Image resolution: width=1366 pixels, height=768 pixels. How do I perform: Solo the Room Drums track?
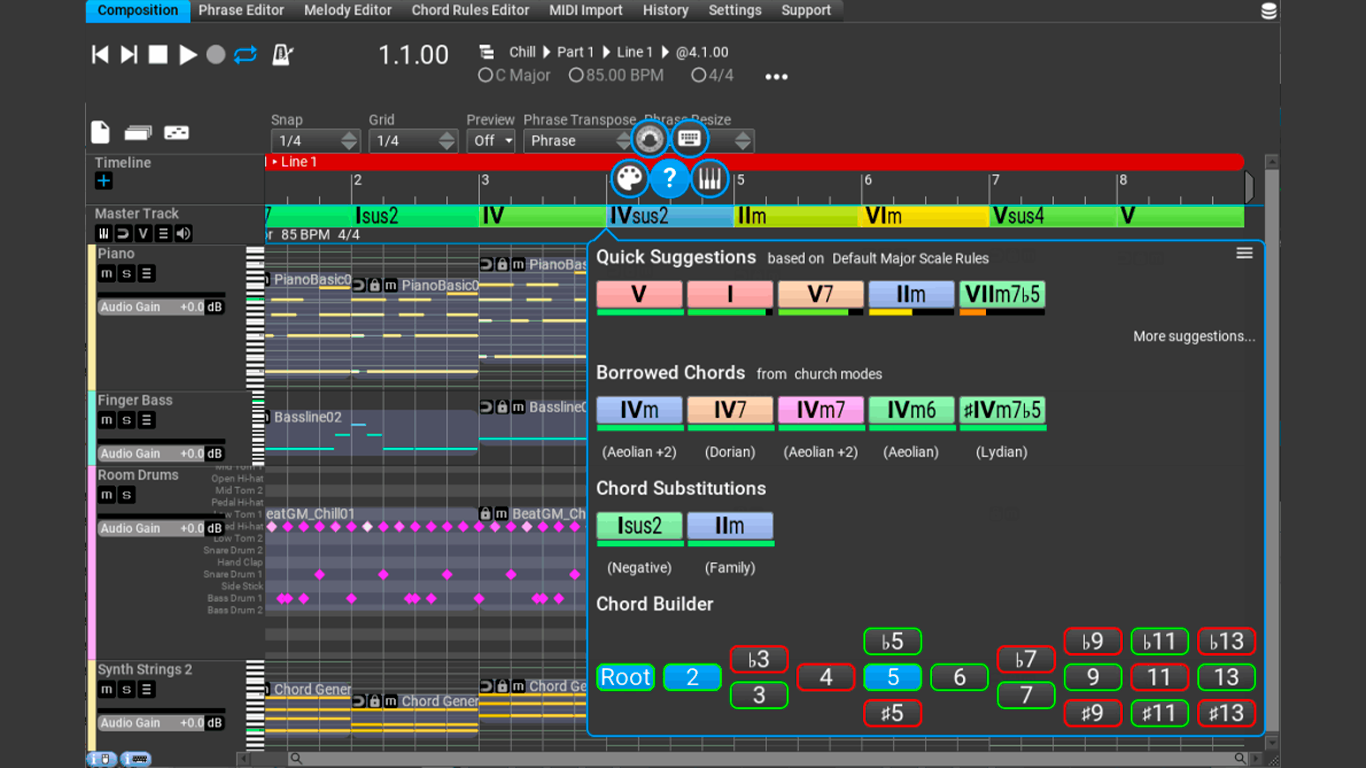click(x=127, y=495)
